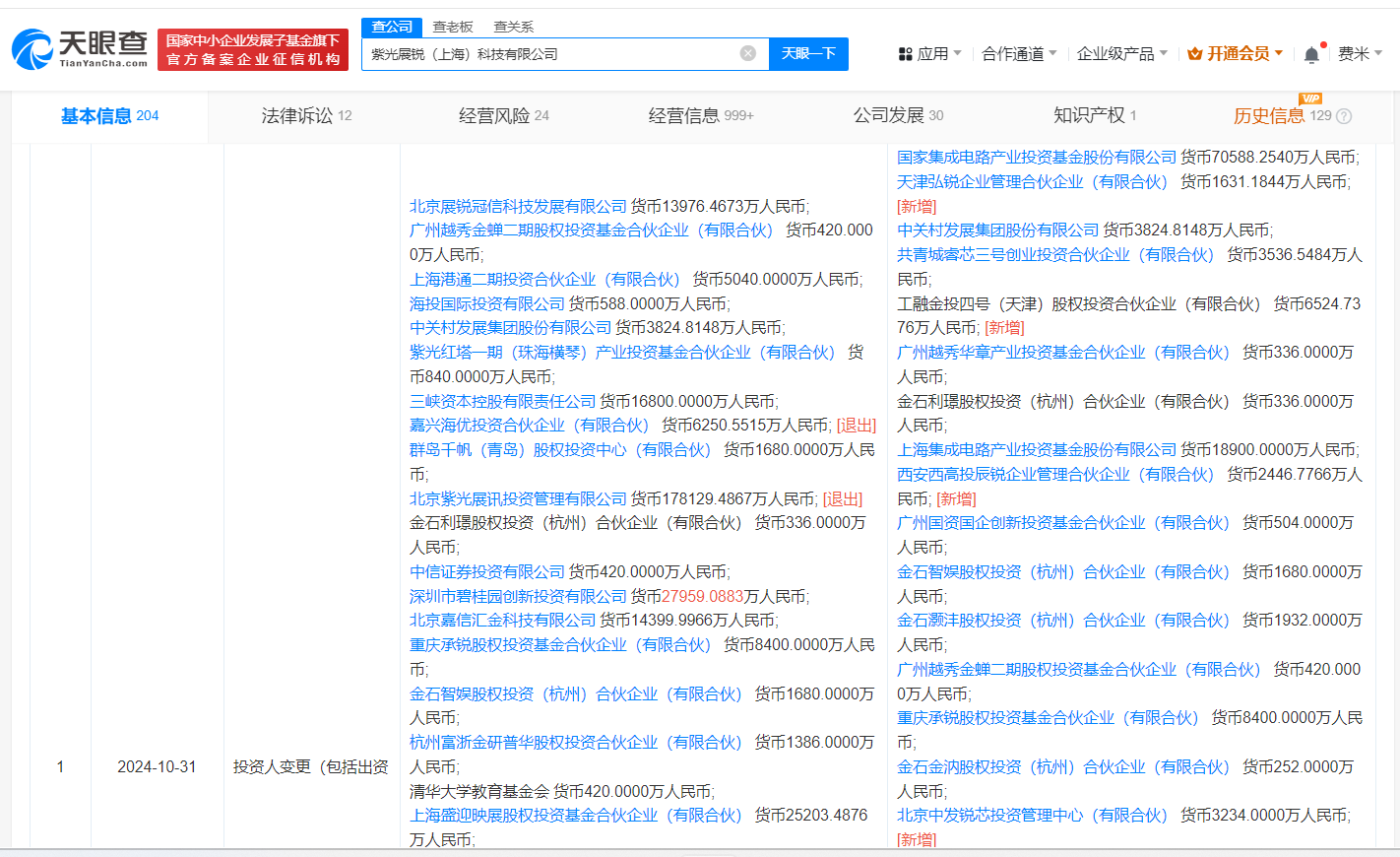Click the 投资人变更（包括出资 change item cell

(x=311, y=767)
